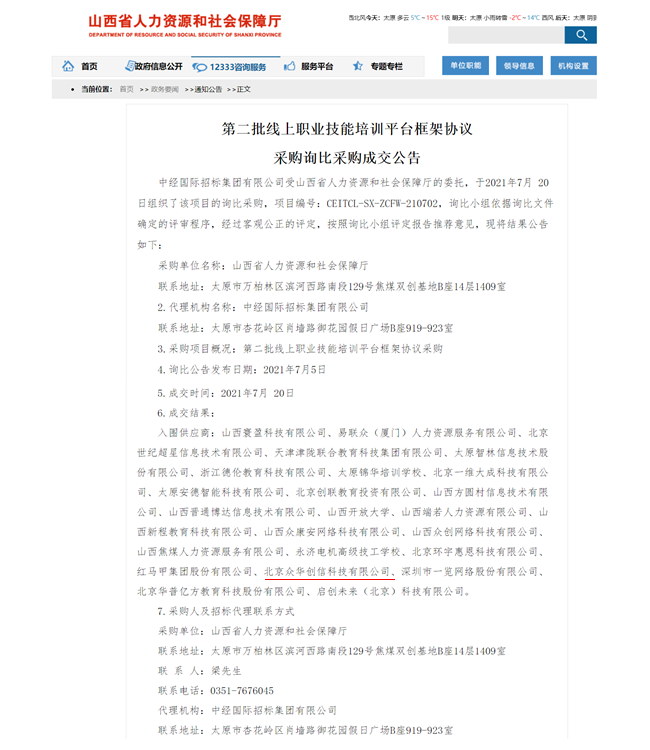Click the supplier name 红马甲集团股份有限公司
650x750 pixels.
tap(194, 572)
